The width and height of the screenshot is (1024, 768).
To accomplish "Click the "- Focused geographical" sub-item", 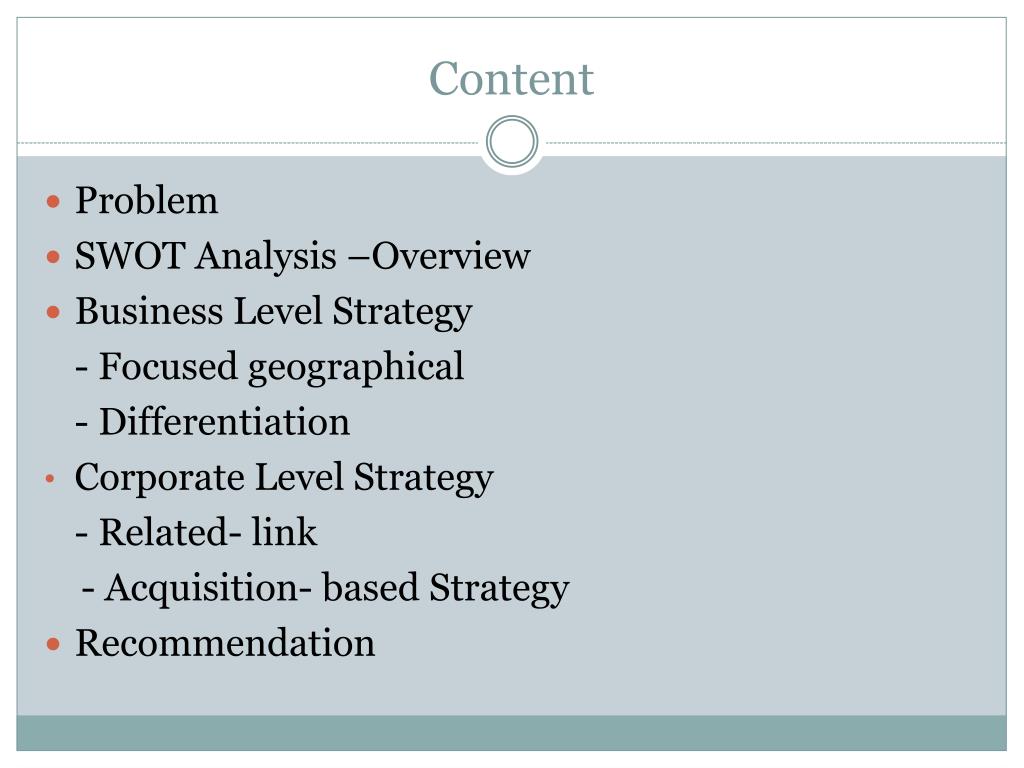I will [269, 367].
